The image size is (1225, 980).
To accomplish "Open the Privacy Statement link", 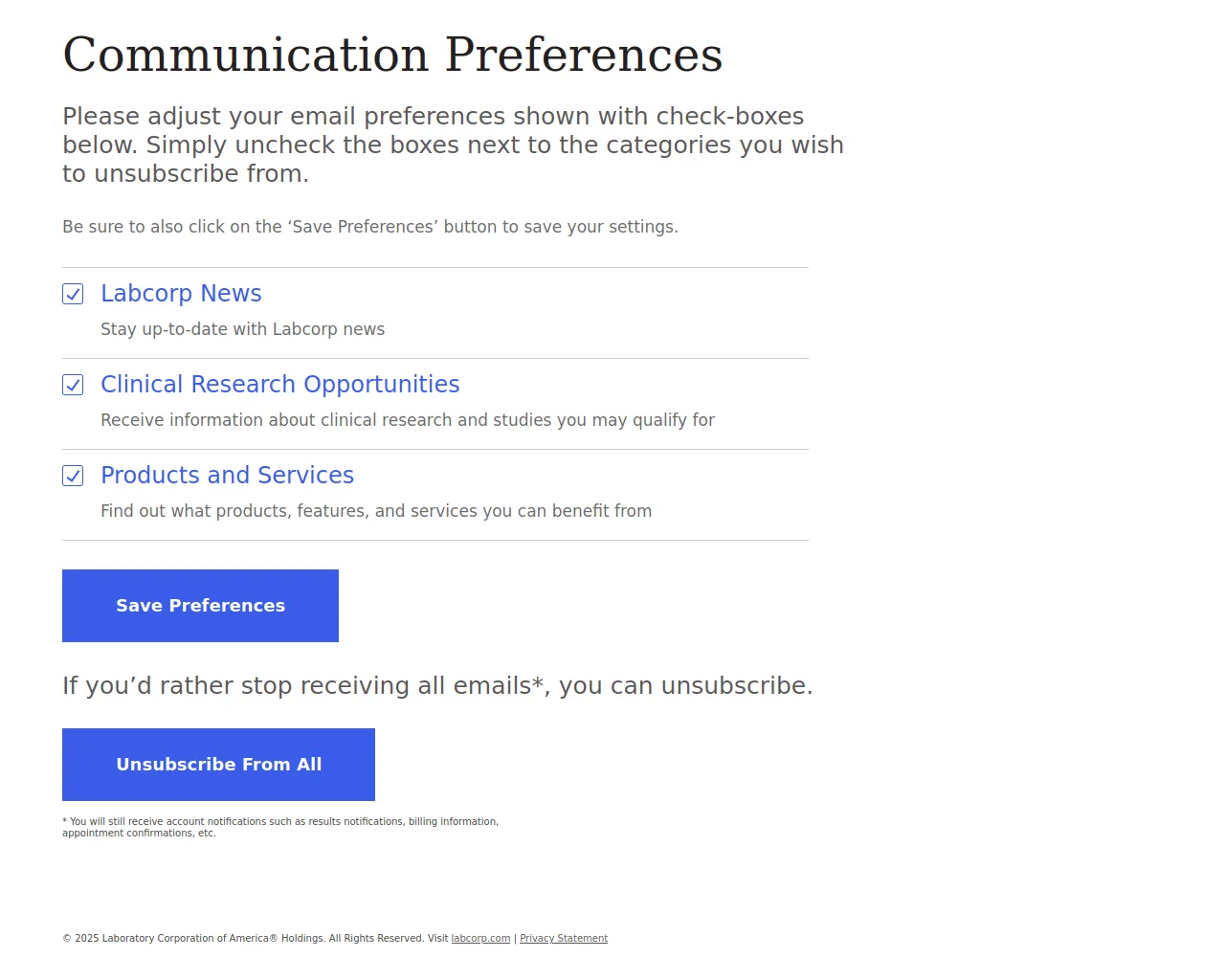I will [x=563, y=939].
